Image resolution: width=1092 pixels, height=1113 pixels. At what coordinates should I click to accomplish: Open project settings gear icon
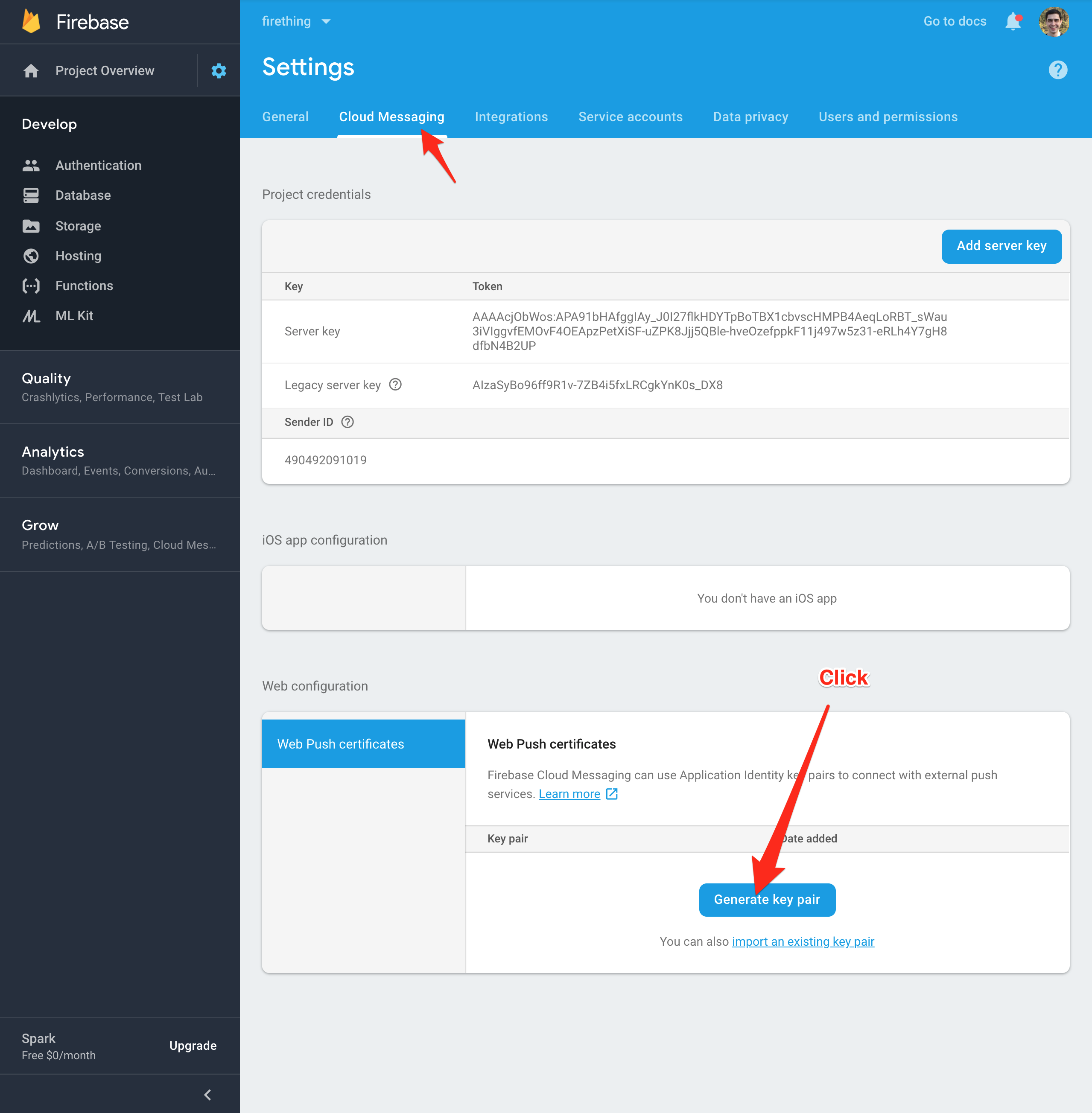pyautogui.click(x=219, y=70)
